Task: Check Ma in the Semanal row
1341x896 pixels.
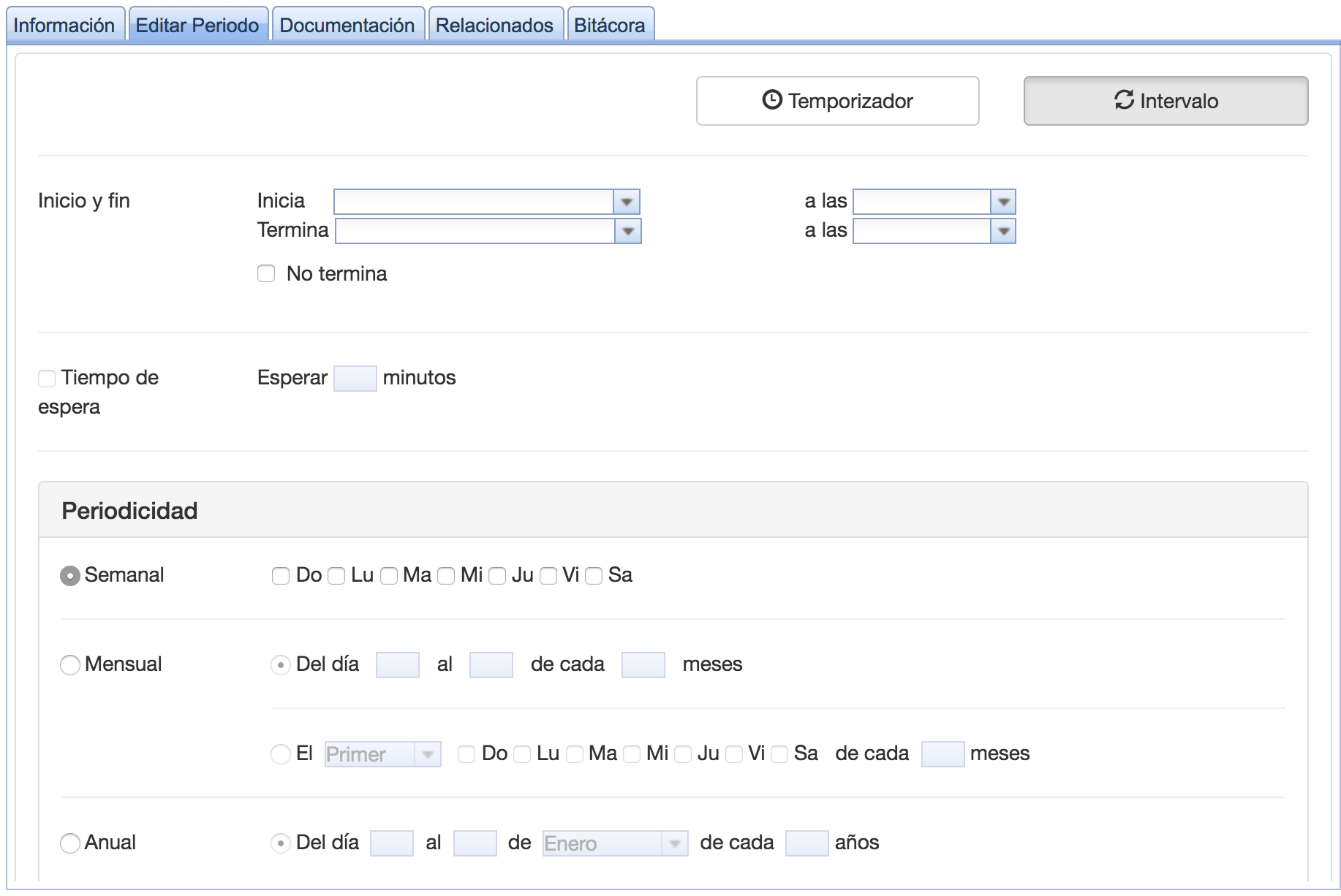Action: [x=389, y=576]
